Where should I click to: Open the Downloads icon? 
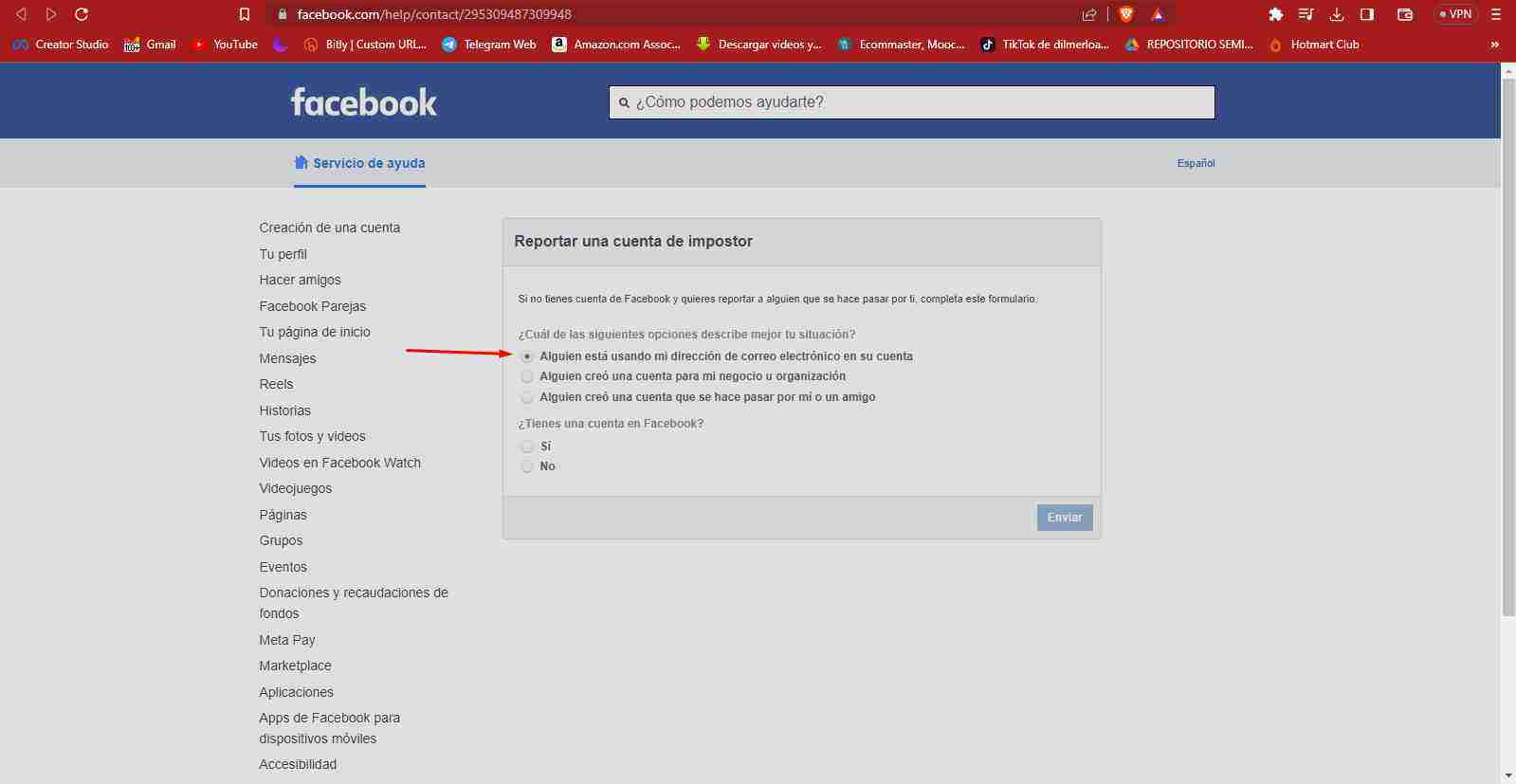[1337, 14]
